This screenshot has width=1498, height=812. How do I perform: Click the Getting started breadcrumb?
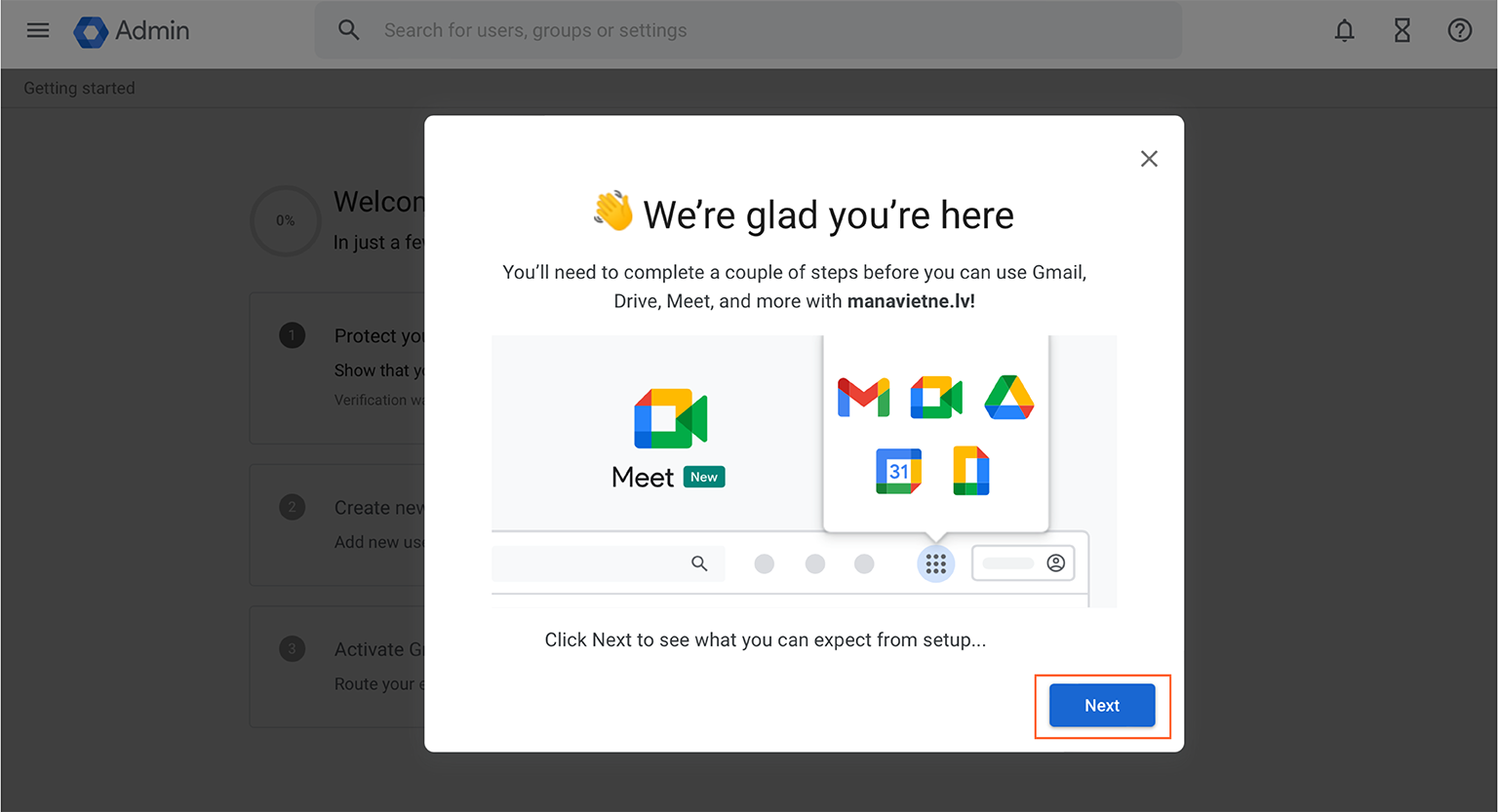(79, 88)
